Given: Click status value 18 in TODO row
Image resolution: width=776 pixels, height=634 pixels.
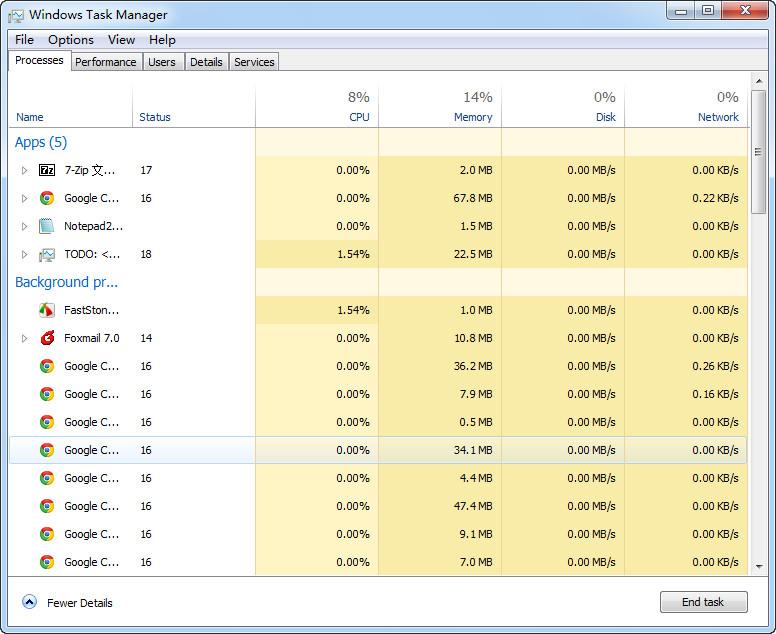Looking at the screenshot, I should (x=146, y=254).
